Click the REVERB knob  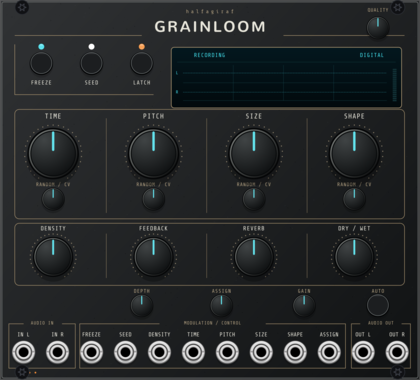click(254, 257)
